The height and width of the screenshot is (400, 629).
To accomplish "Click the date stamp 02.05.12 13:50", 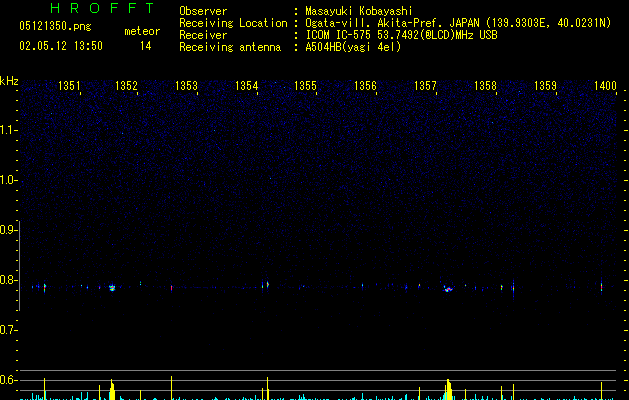I will point(61,46).
